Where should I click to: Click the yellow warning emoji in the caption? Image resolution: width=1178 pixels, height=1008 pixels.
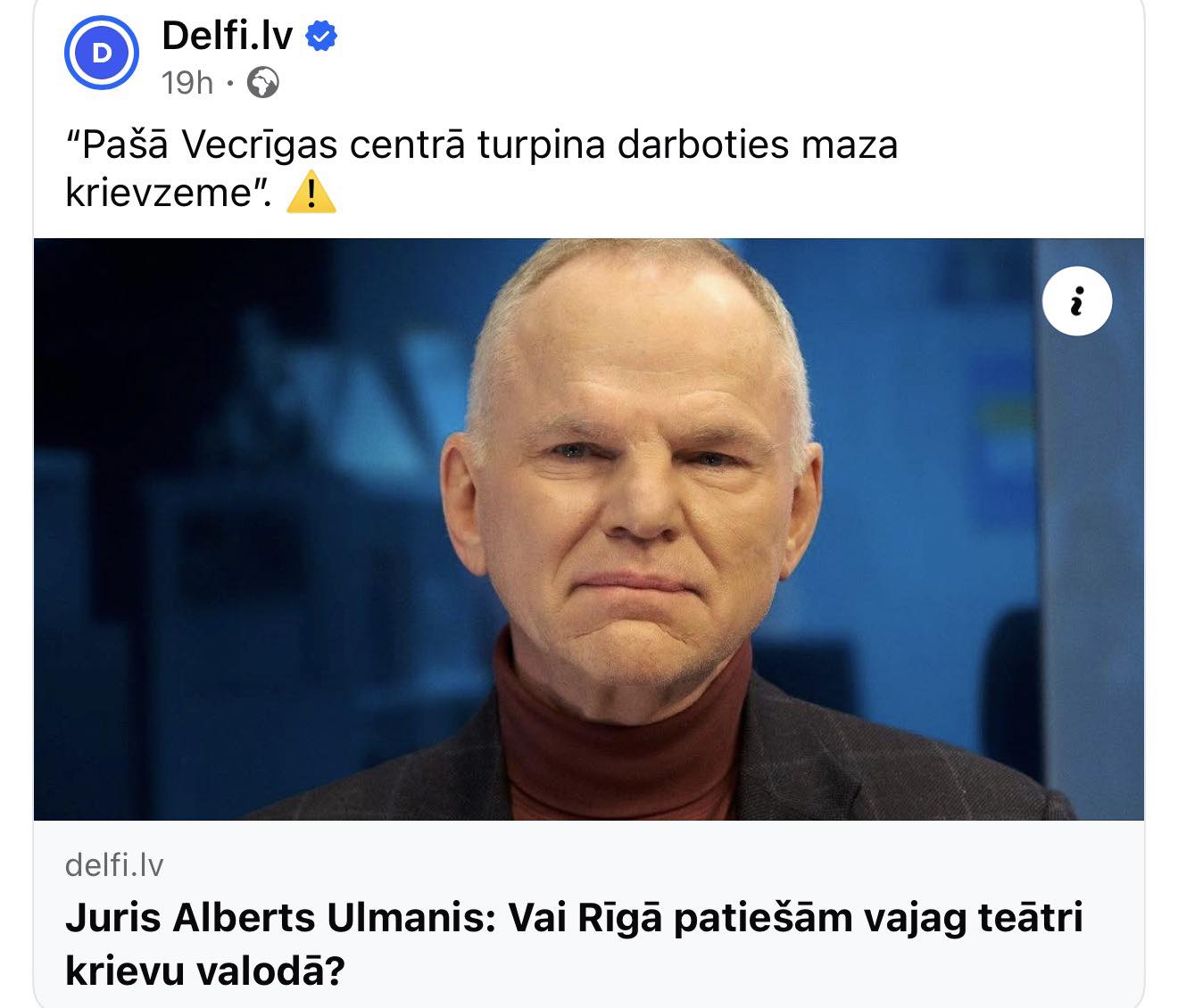[x=311, y=193]
